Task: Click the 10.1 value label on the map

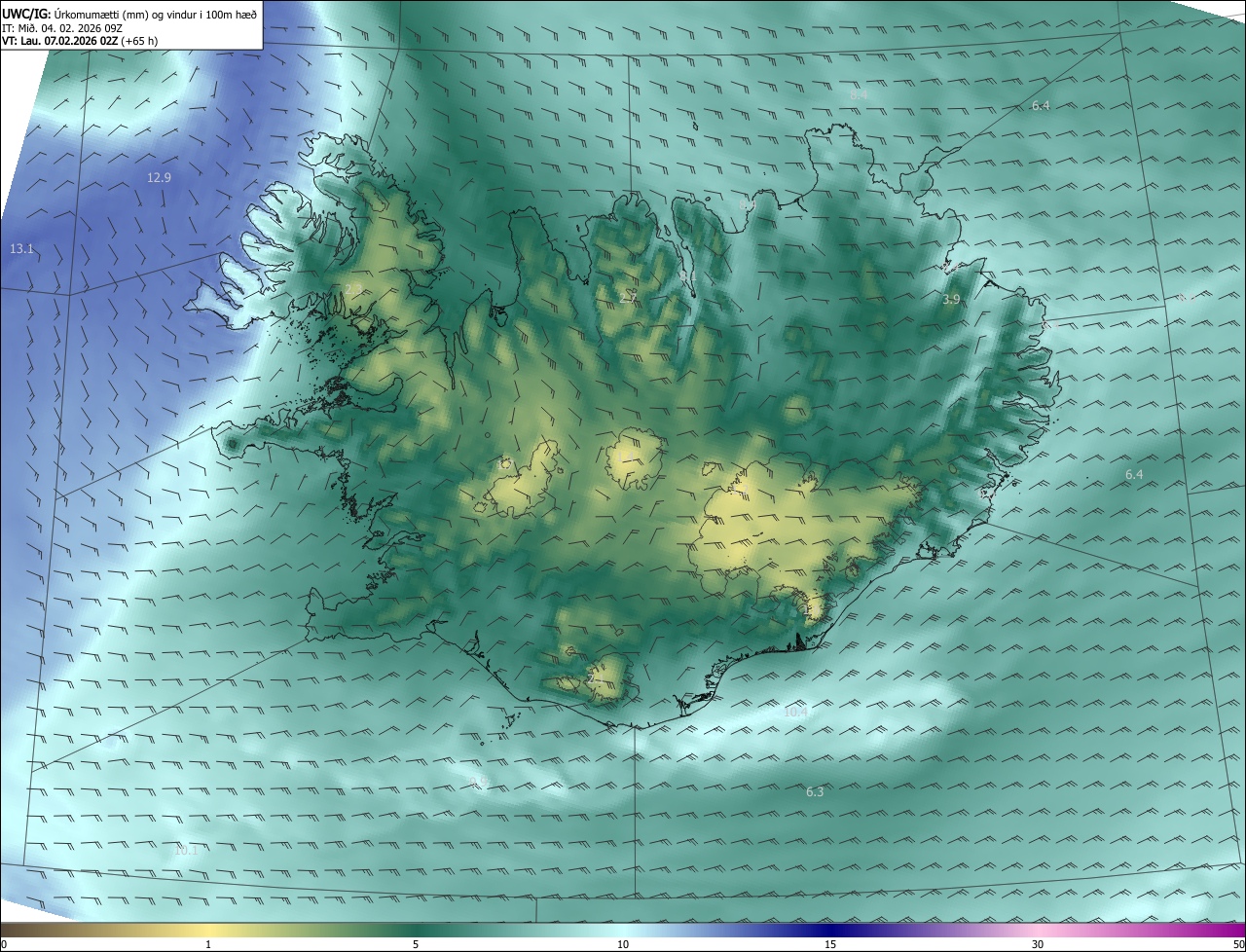Action: click(185, 851)
